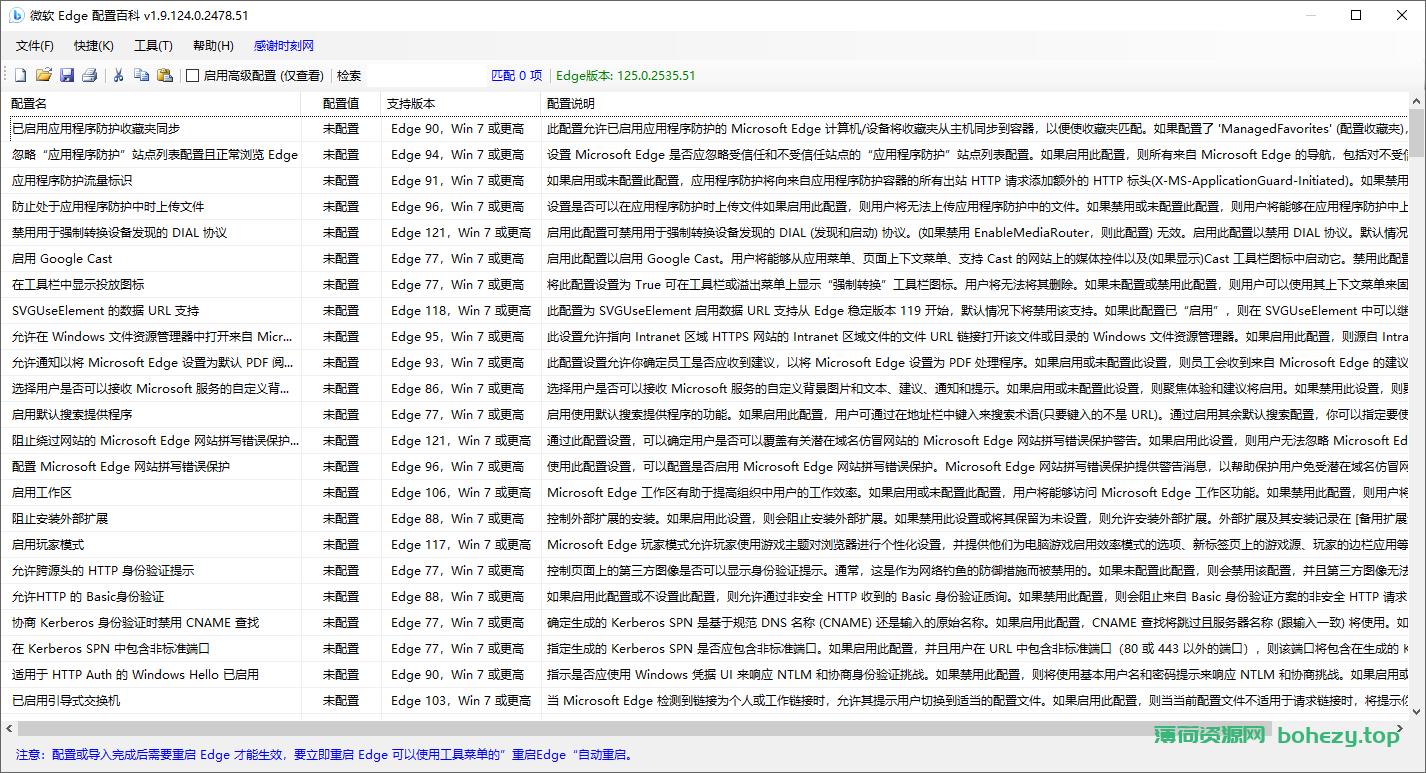Click version Edge 117 in 启用玩家模式 row

coord(461,544)
